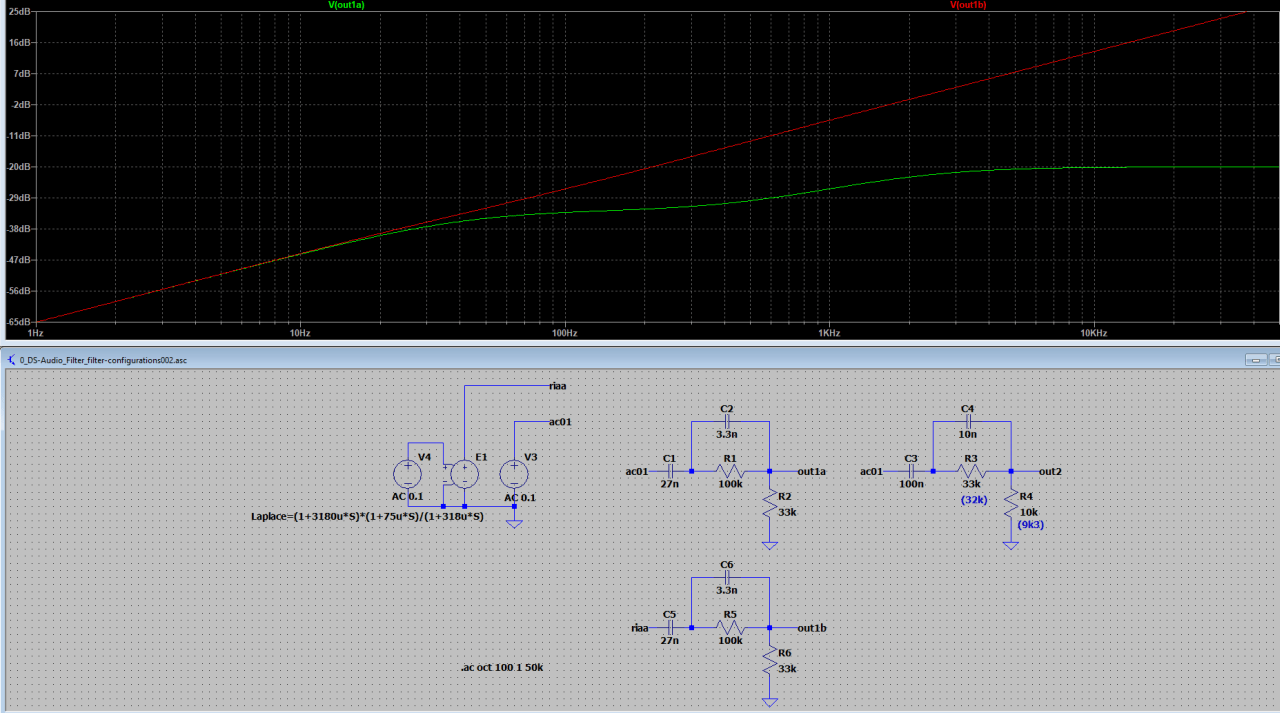The width and height of the screenshot is (1280, 713).
Task: Select the V(out1a) trace label in plot
Action: point(346,5)
